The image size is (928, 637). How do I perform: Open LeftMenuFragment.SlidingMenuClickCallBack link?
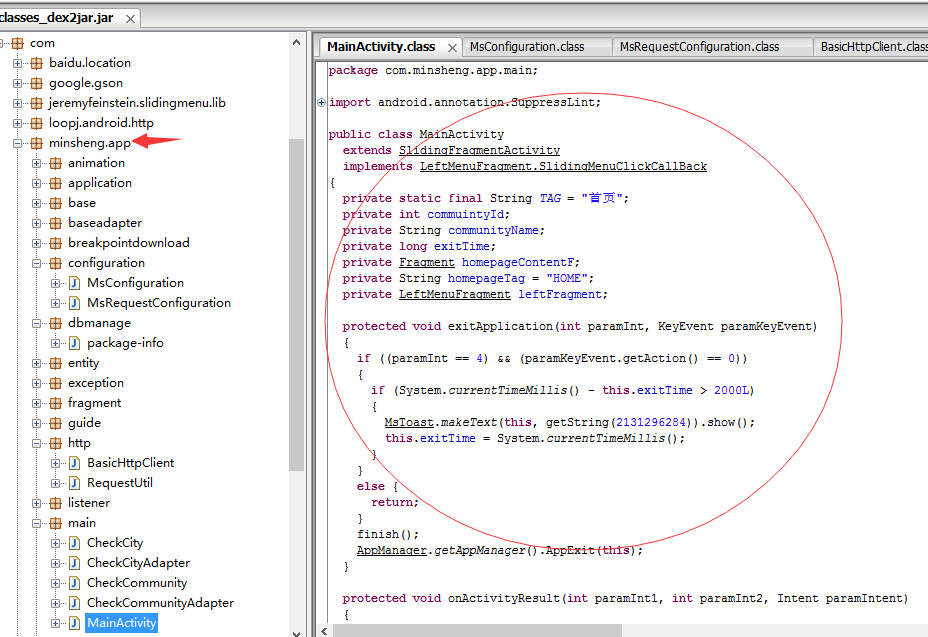click(563, 166)
